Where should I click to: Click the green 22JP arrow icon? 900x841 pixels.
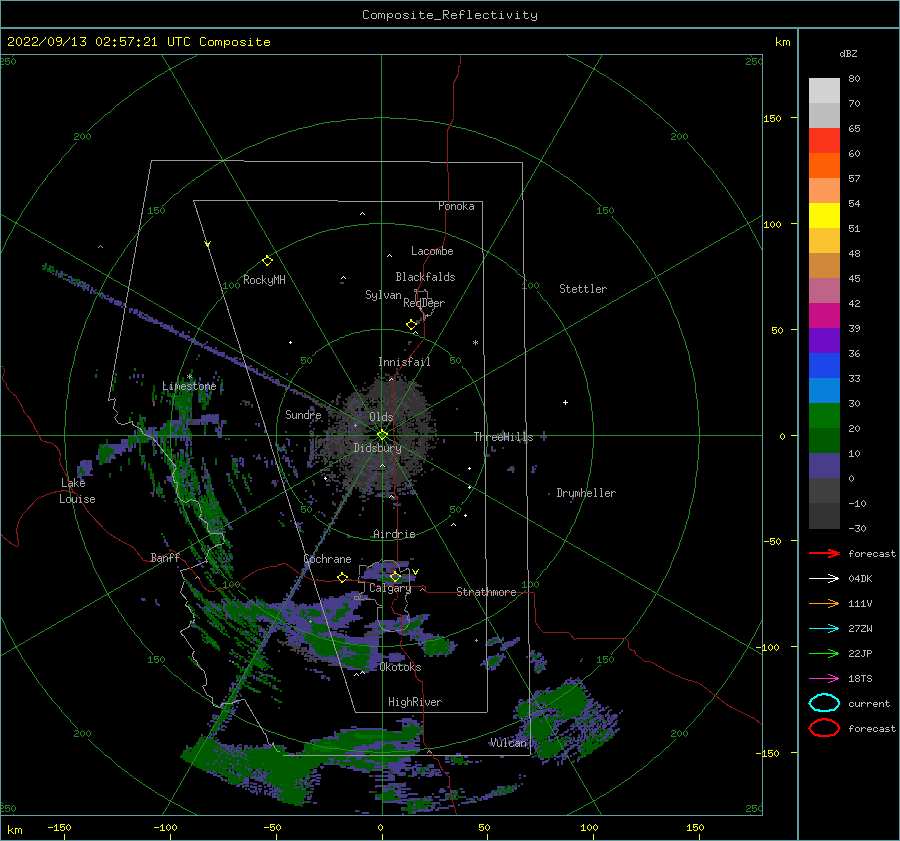pos(824,653)
